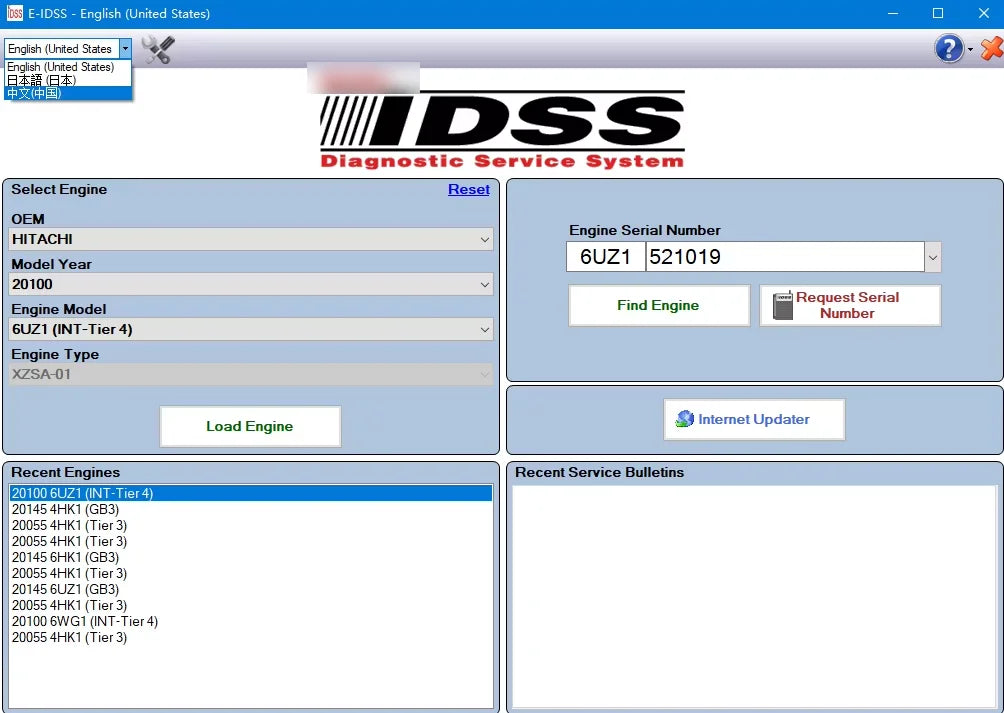Screen dimensions: 1004x713
Task: Open the Model Year dropdown
Action: tap(486, 284)
